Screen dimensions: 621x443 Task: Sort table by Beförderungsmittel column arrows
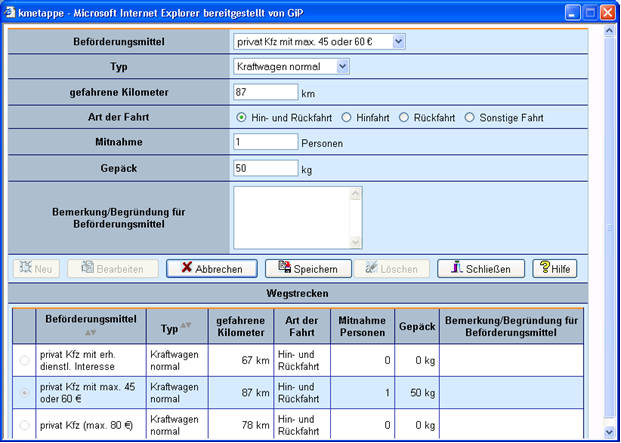[91, 333]
